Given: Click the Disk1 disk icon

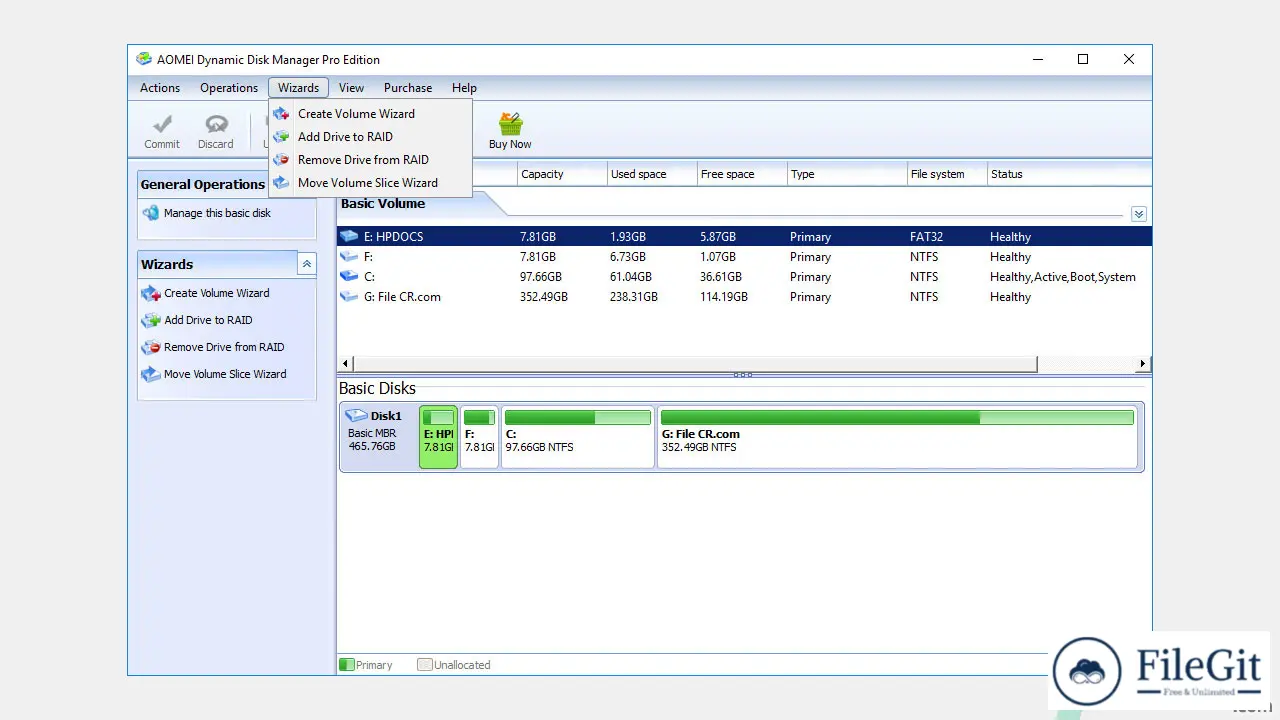Looking at the screenshot, I should [356, 415].
